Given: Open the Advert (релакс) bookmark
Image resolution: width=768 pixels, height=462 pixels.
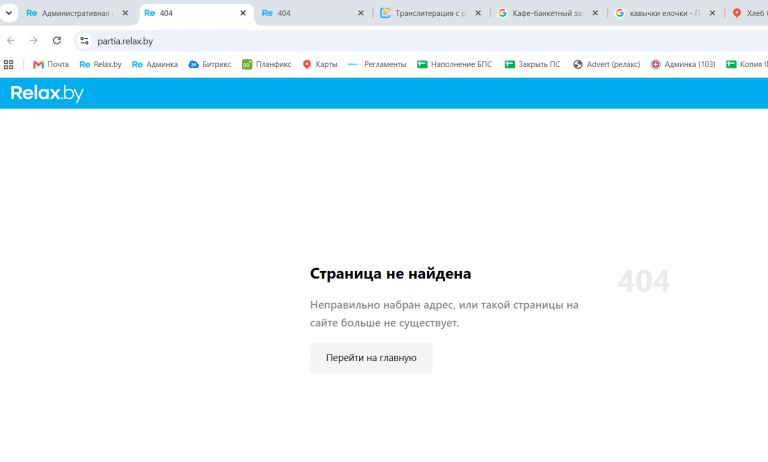Looking at the screenshot, I should 607,64.
